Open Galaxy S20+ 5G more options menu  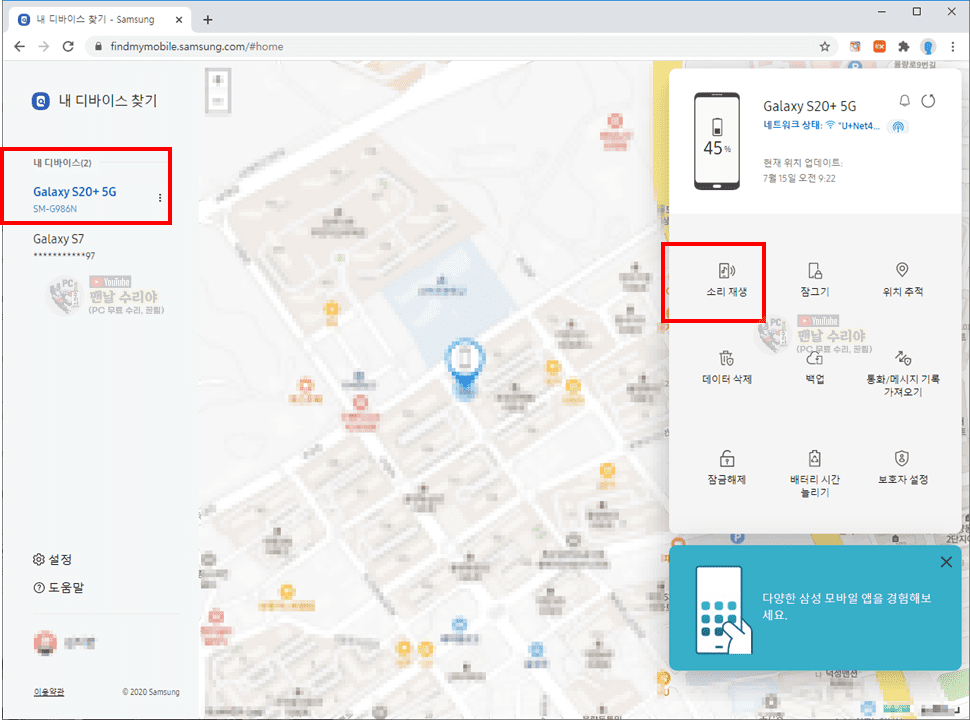160,198
